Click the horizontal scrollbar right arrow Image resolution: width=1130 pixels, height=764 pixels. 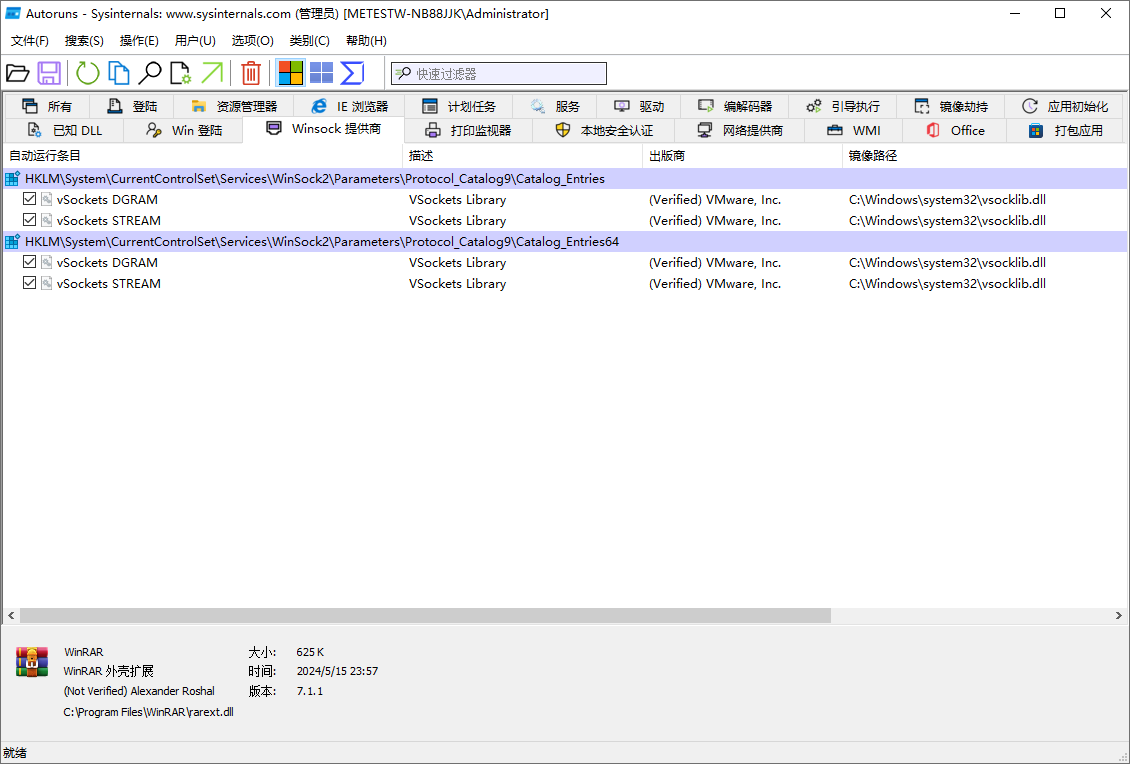[1118, 616]
